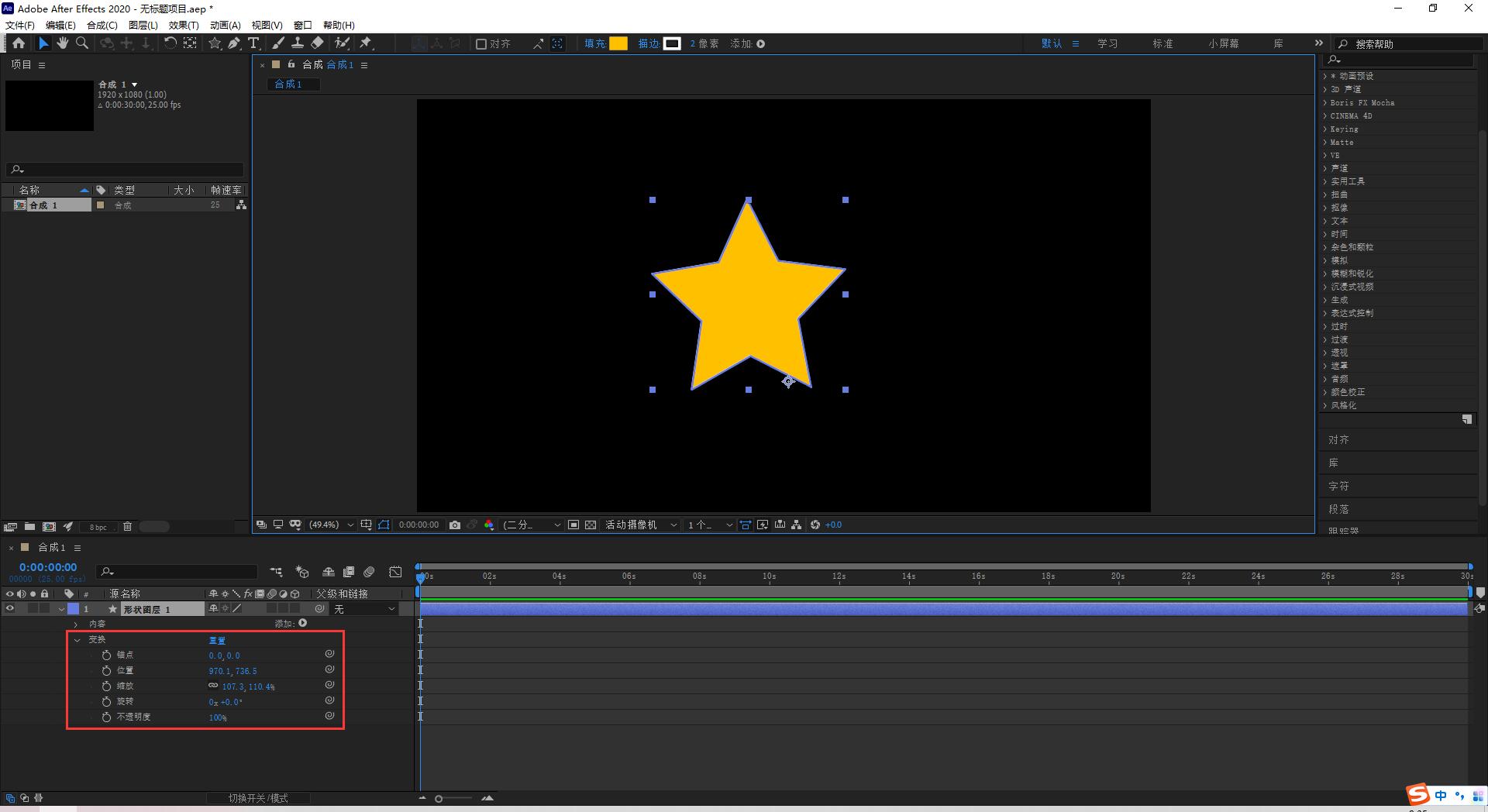
Task: Expand the 内容 group
Action: 76,624
